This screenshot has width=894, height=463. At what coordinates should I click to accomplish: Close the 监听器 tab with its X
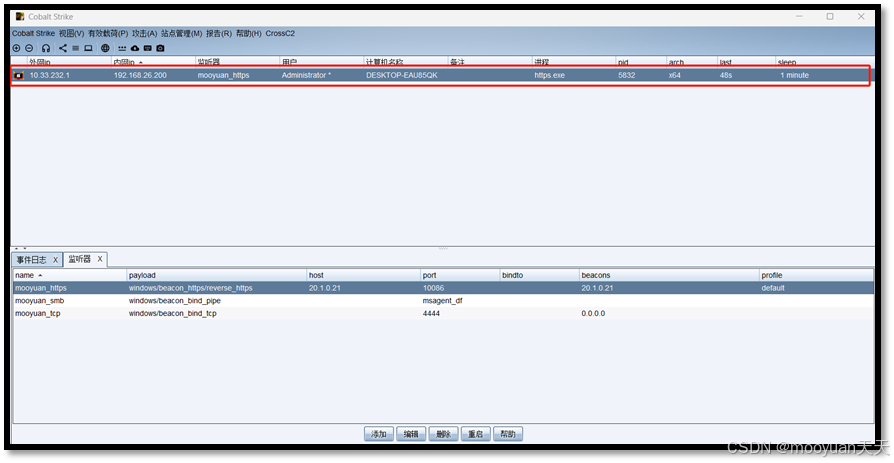[100, 259]
